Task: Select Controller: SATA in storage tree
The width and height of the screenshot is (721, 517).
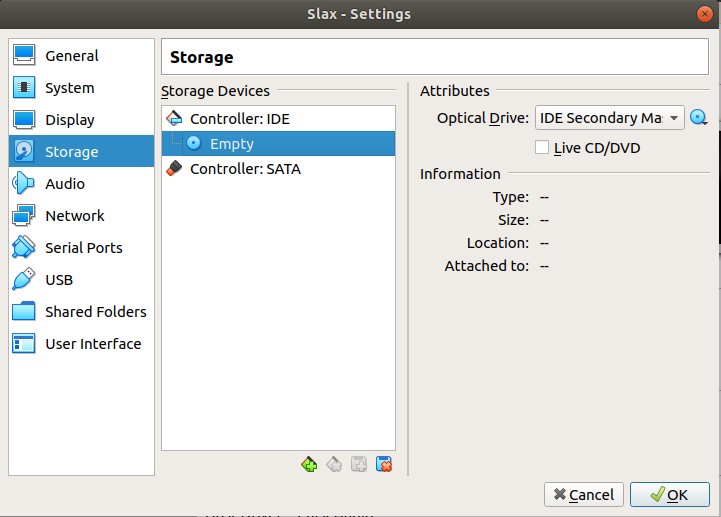Action: pos(278,169)
